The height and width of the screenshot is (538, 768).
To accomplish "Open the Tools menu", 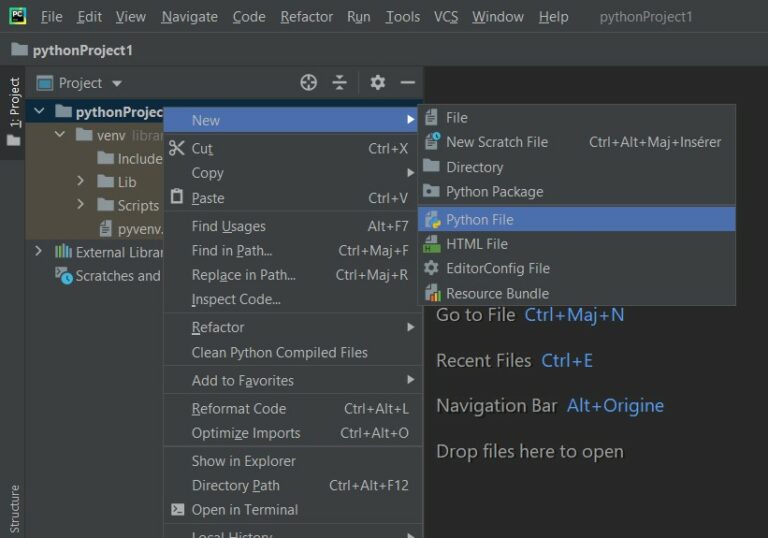I will coord(403,17).
